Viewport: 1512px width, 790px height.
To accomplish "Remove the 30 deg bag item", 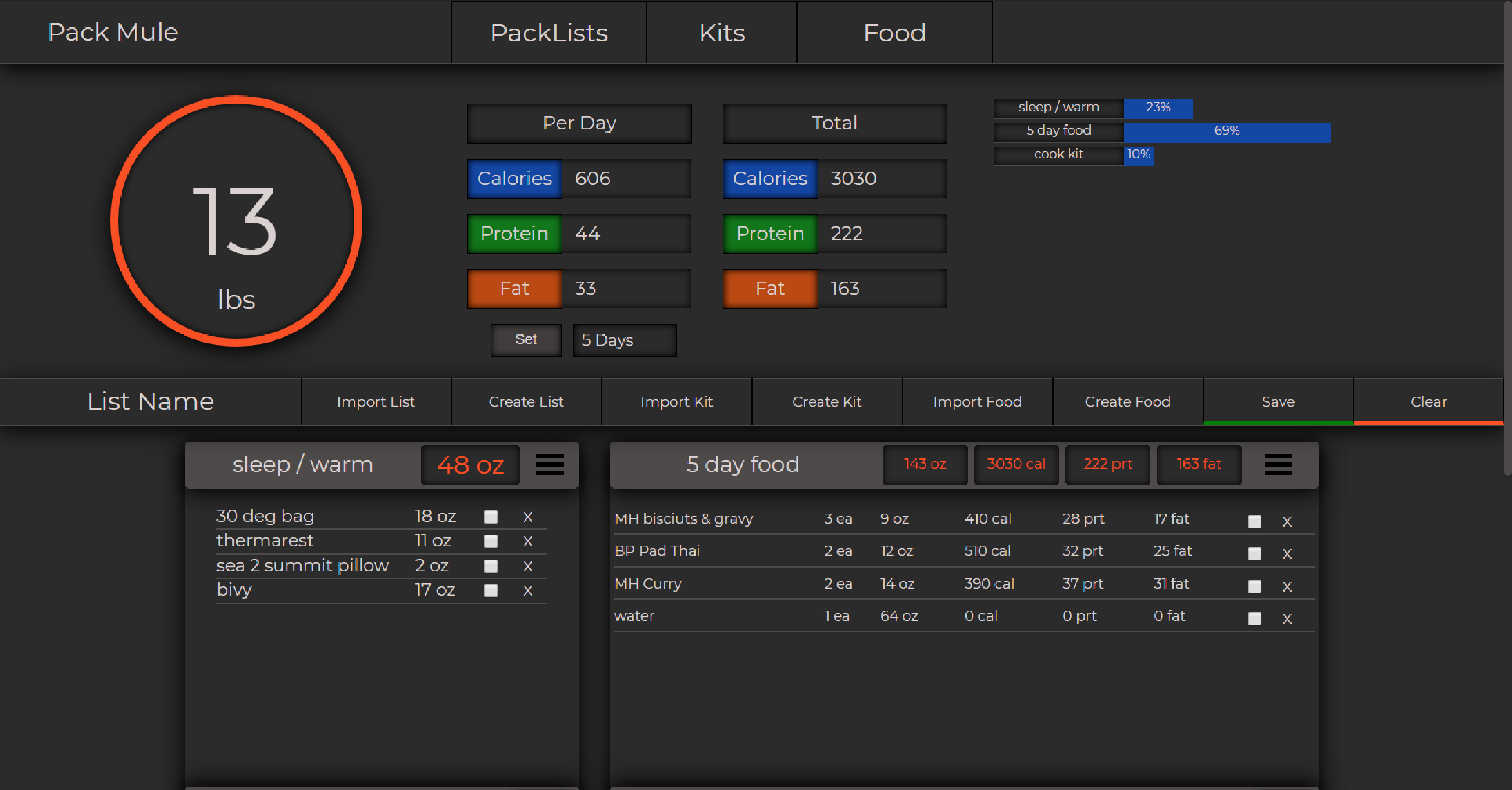I will coord(527,517).
